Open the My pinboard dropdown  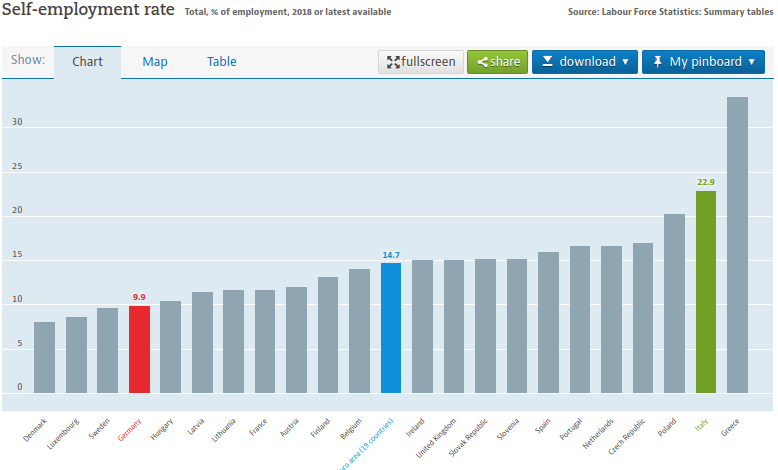pyautogui.click(x=703, y=62)
